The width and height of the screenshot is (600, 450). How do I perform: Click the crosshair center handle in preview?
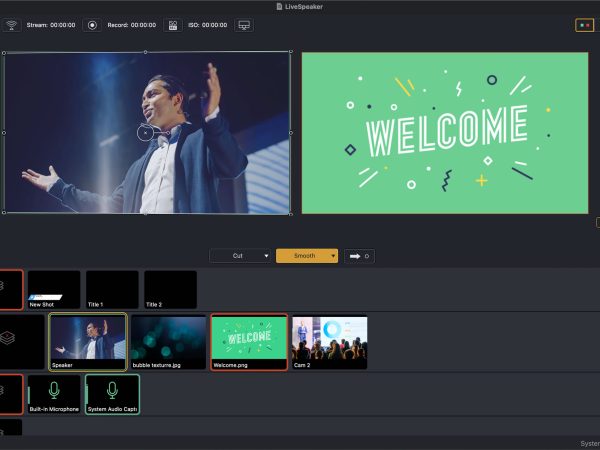coord(145,133)
